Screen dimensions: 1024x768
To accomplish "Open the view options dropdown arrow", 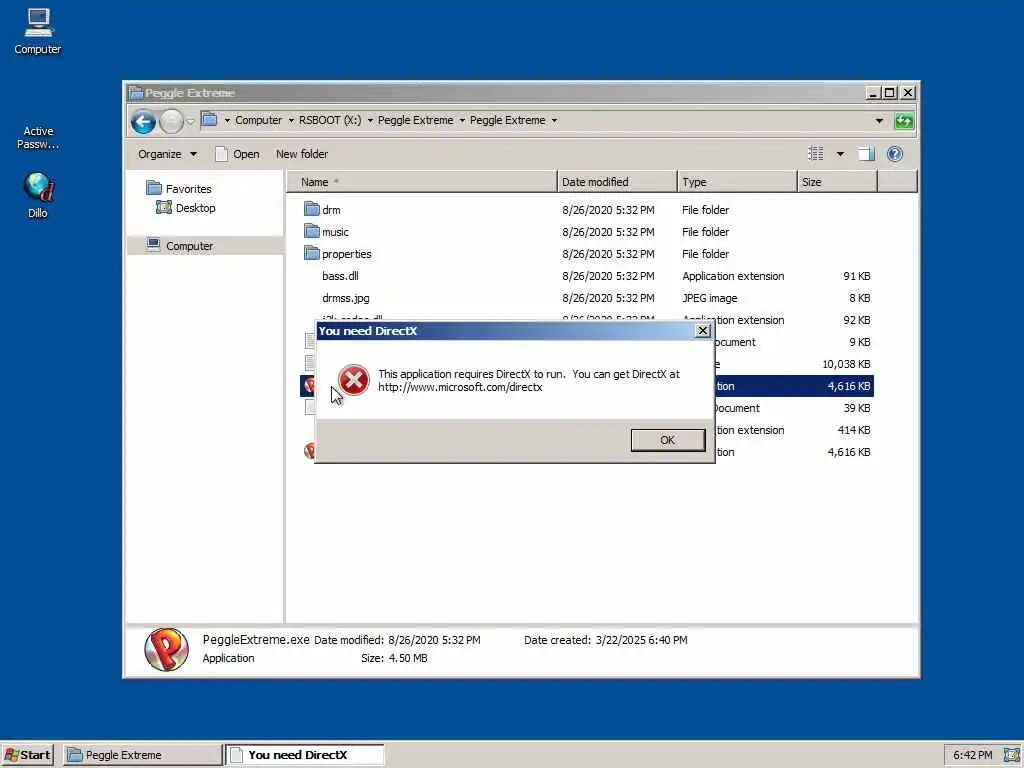I will pyautogui.click(x=840, y=154).
